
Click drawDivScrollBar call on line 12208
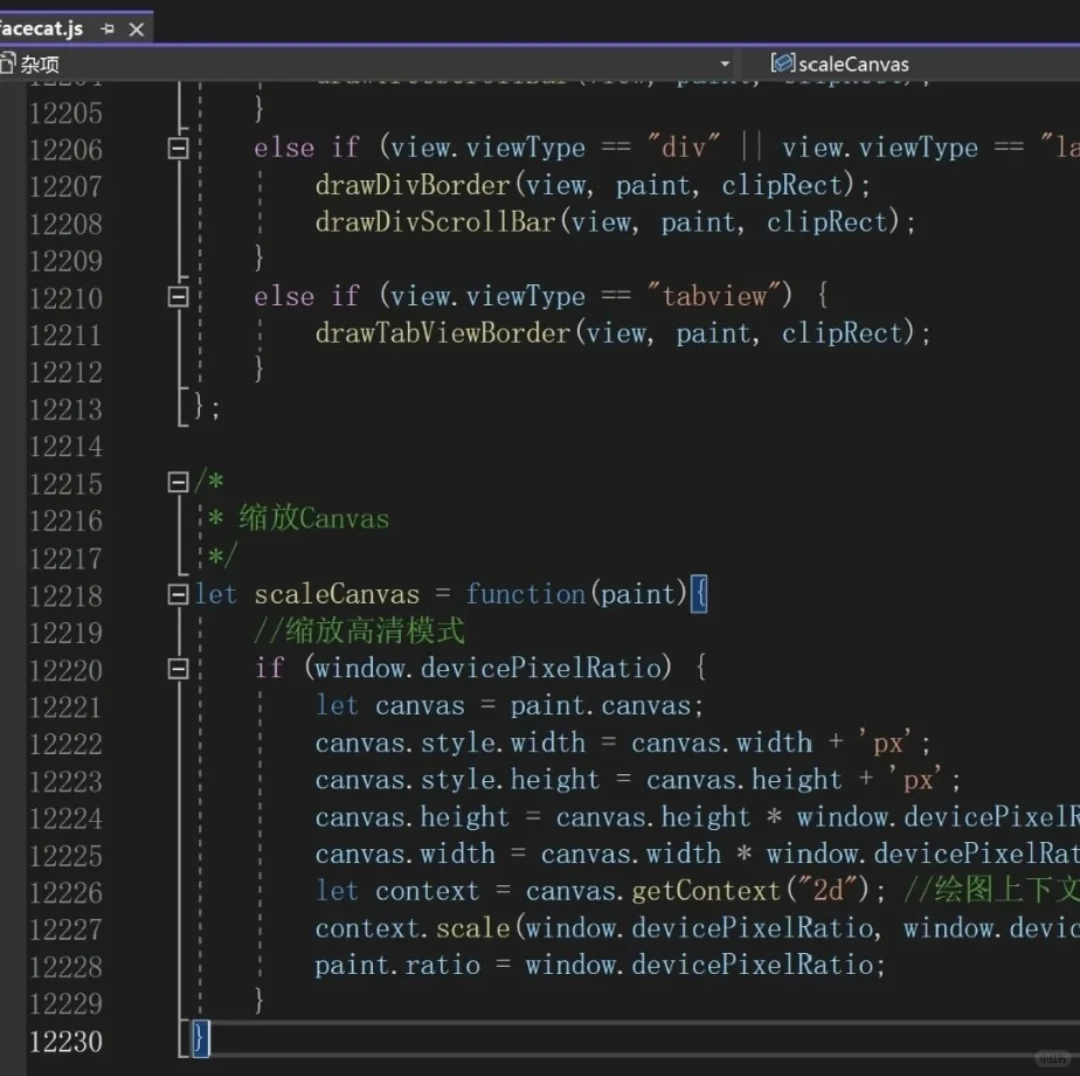click(435, 222)
